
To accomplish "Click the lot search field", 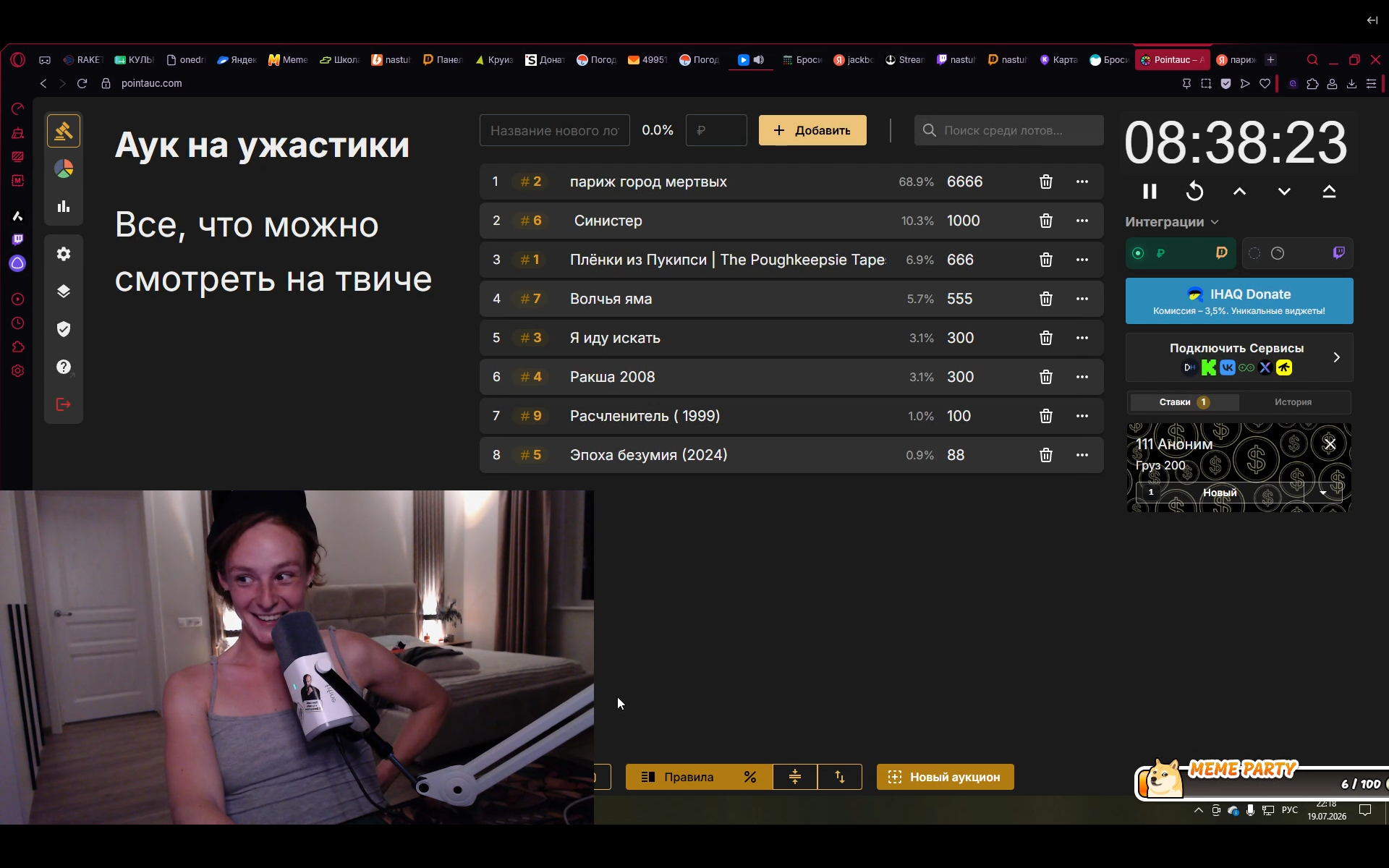I will pos(1009,130).
